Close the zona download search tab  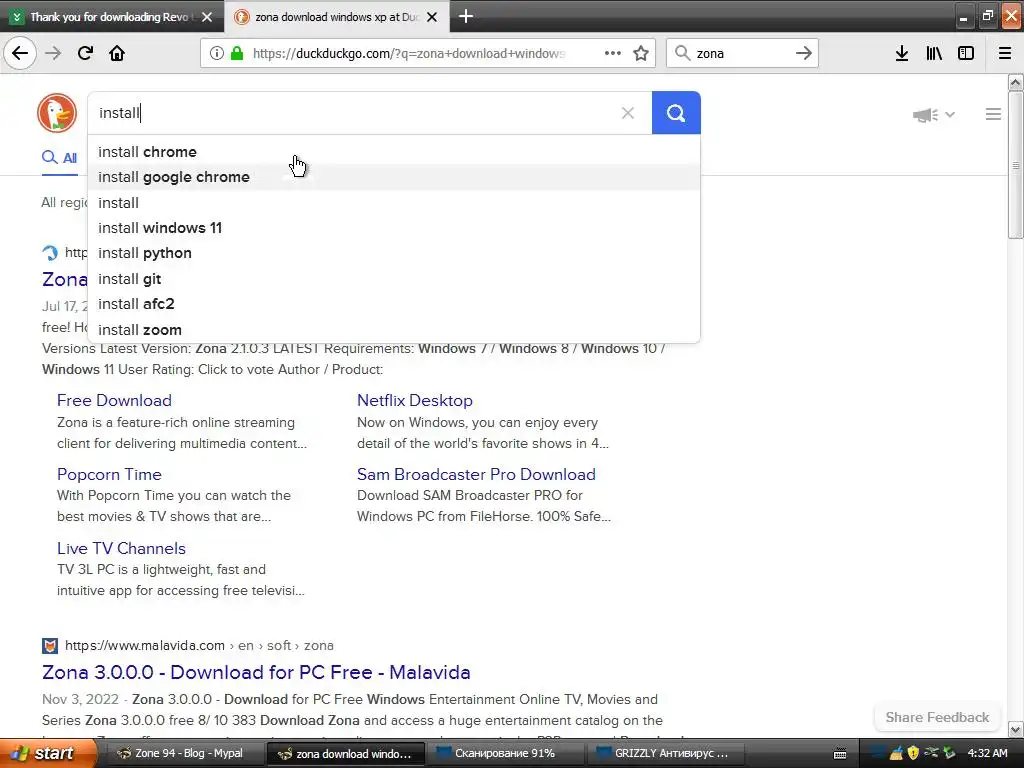coord(432,17)
